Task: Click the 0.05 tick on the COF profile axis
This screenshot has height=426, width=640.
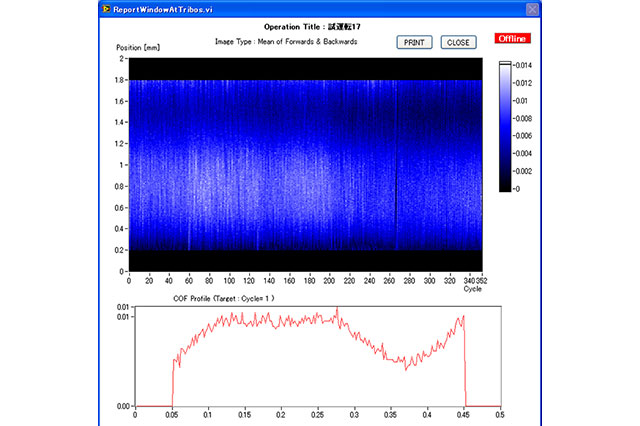Action: [x=172, y=414]
